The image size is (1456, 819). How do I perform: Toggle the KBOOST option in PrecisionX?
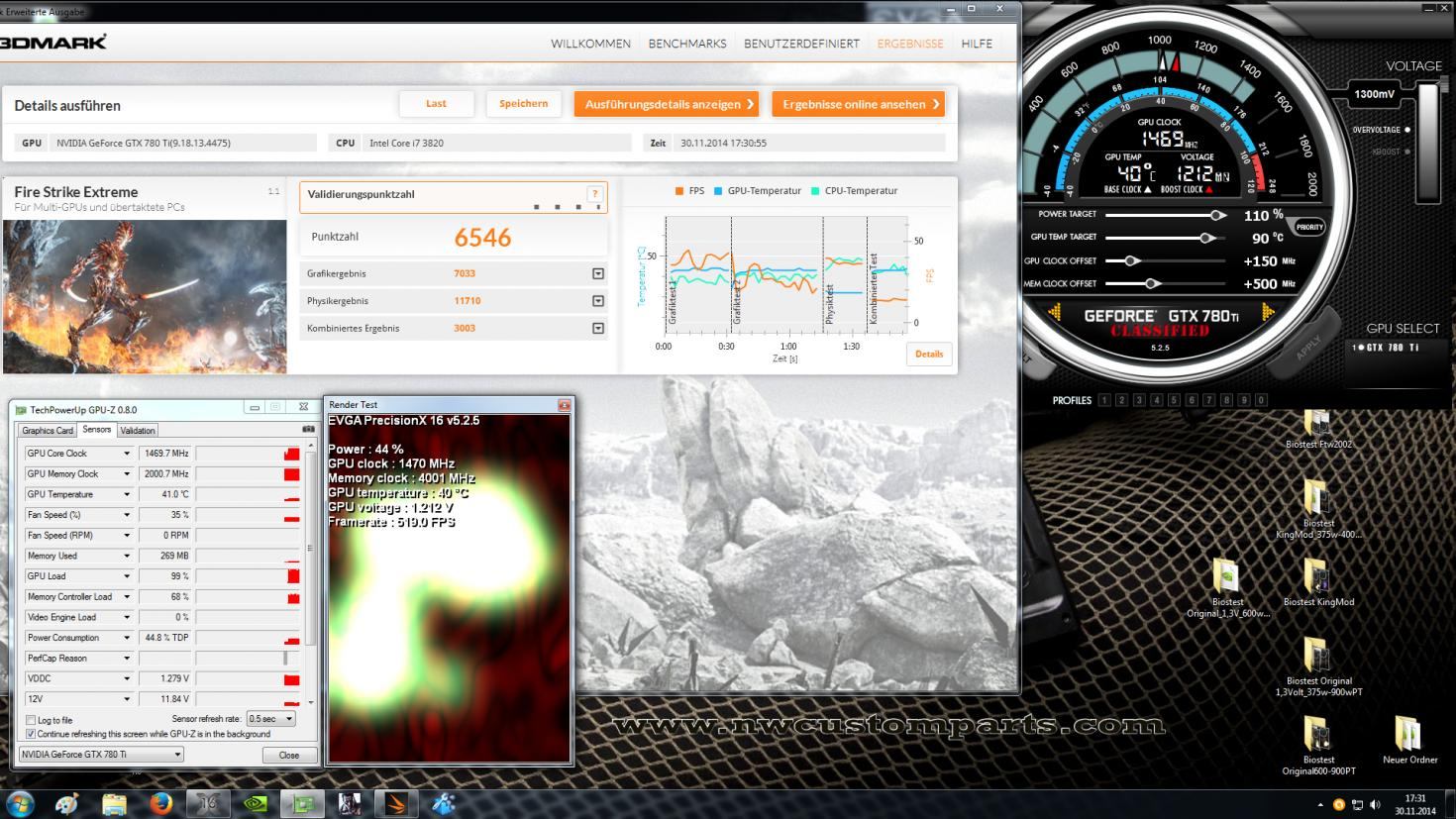coord(1406,152)
